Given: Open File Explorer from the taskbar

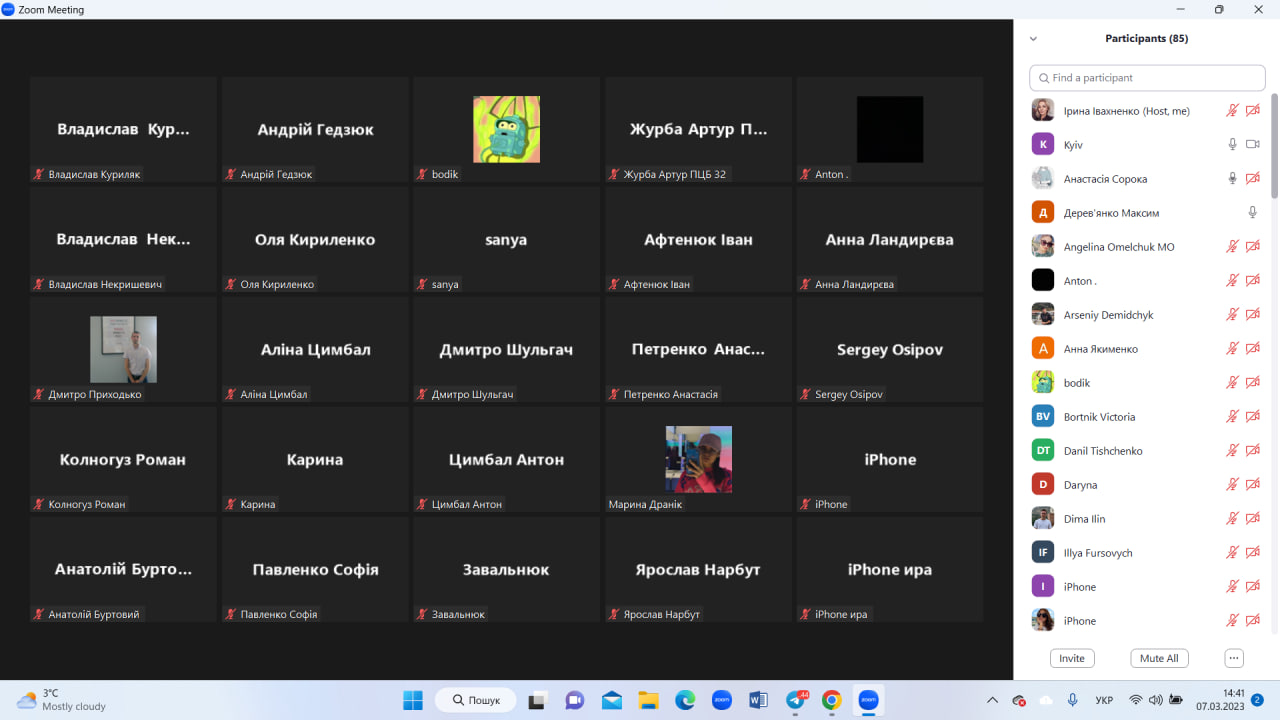Looking at the screenshot, I should (x=648, y=700).
